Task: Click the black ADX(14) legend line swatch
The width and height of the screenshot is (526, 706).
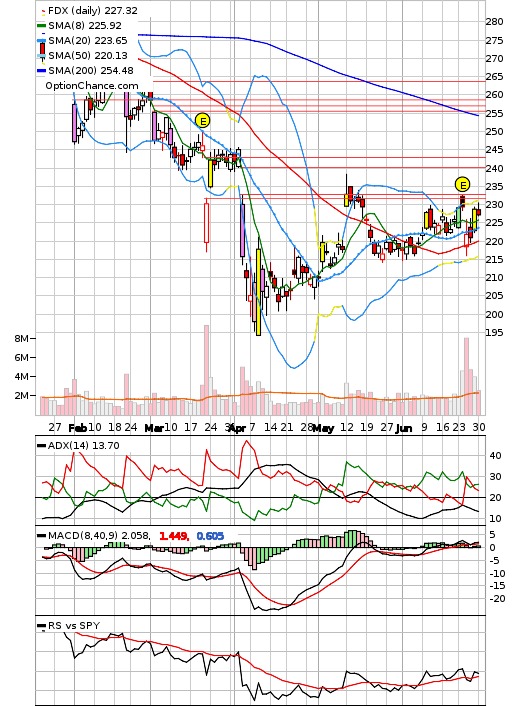Action: click(x=41, y=446)
